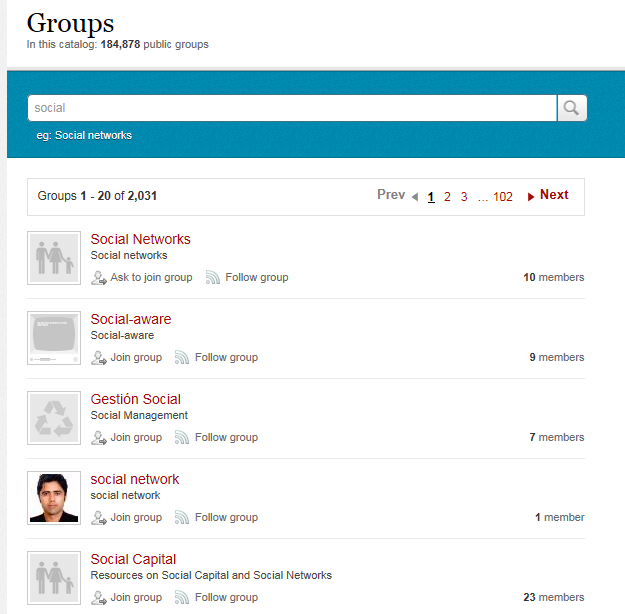Open the Gestión Social recycle thumbnail
The height and width of the screenshot is (614, 625).
54,418
